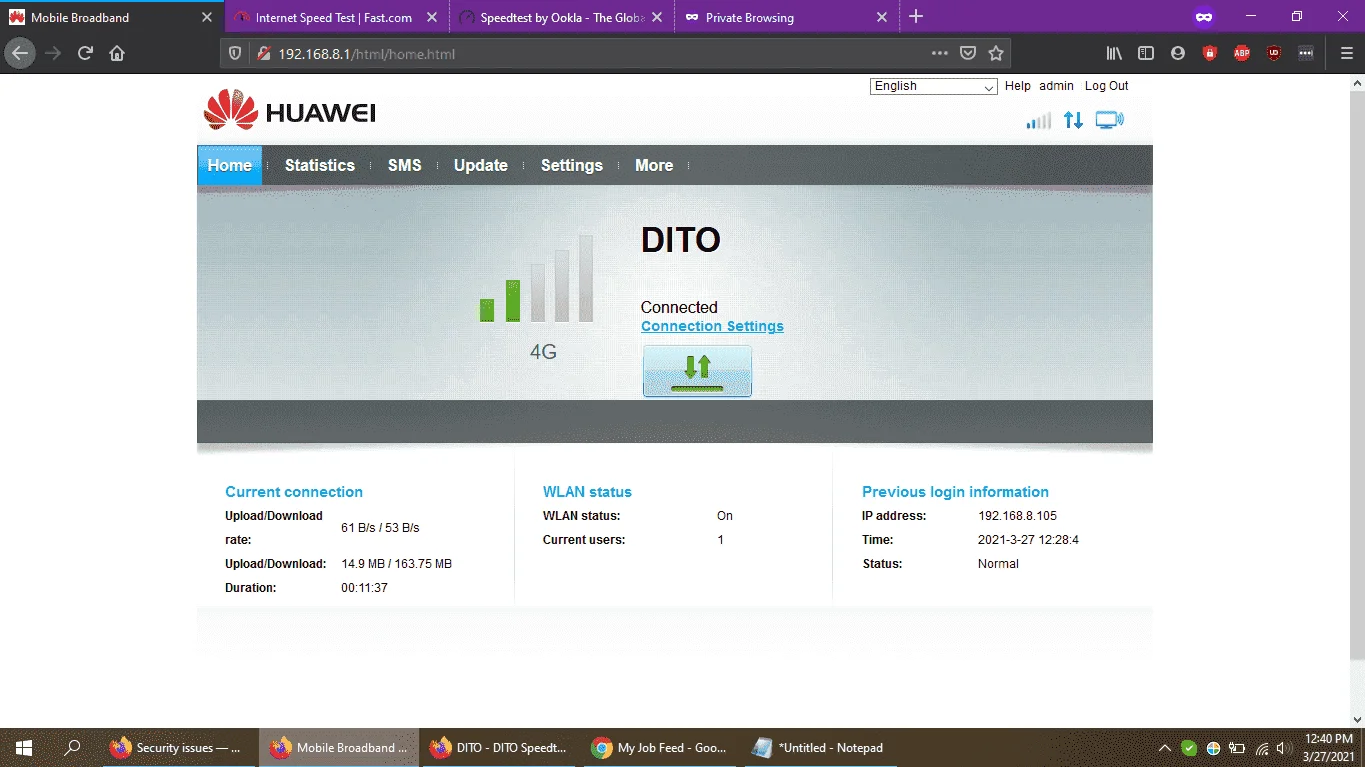The width and height of the screenshot is (1365, 767).
Task: Click Log Out
Action: [x=1106, y=86]
